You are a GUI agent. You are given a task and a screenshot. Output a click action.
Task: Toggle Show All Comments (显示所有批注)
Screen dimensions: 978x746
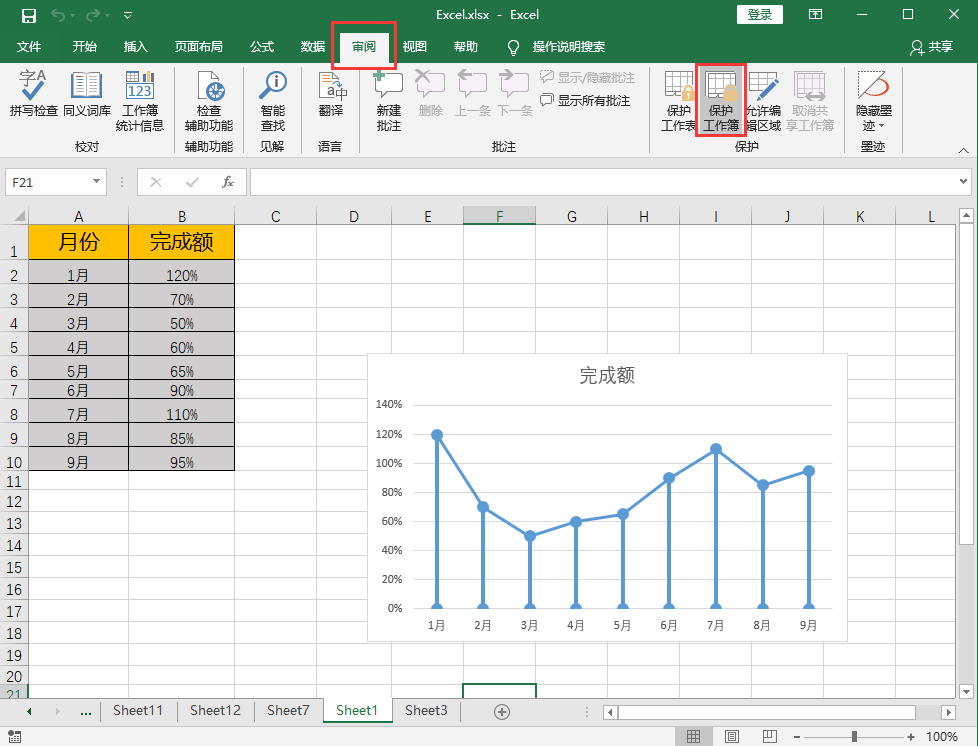pos(586,101)
